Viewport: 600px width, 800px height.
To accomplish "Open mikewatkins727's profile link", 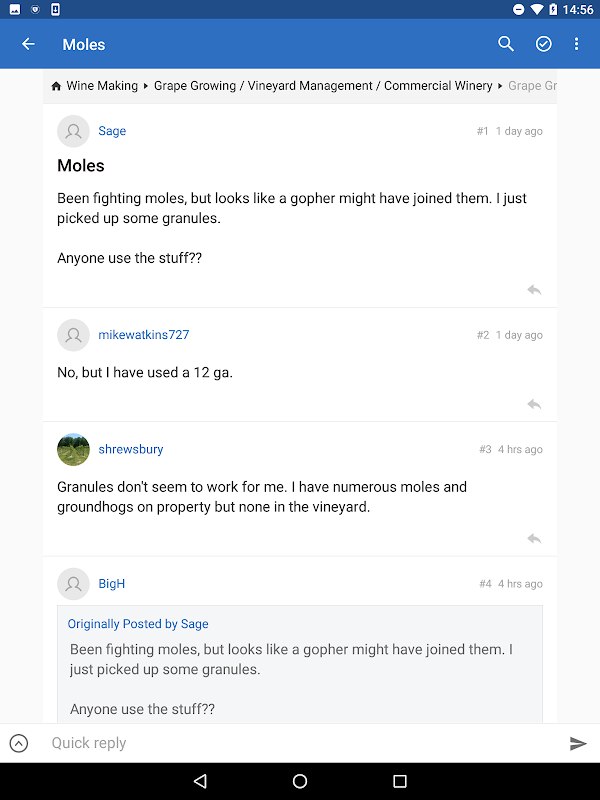I will [x=143, y=335].
